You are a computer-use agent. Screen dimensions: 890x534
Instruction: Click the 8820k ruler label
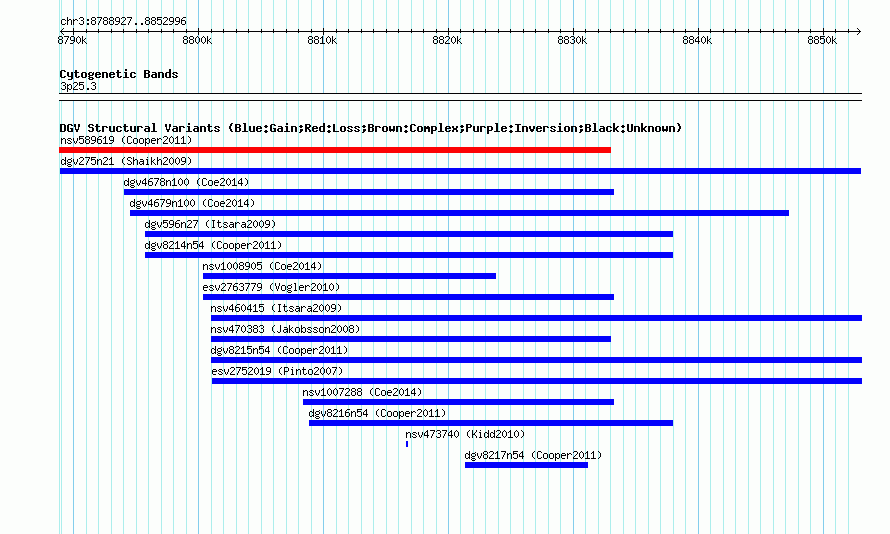447,40
